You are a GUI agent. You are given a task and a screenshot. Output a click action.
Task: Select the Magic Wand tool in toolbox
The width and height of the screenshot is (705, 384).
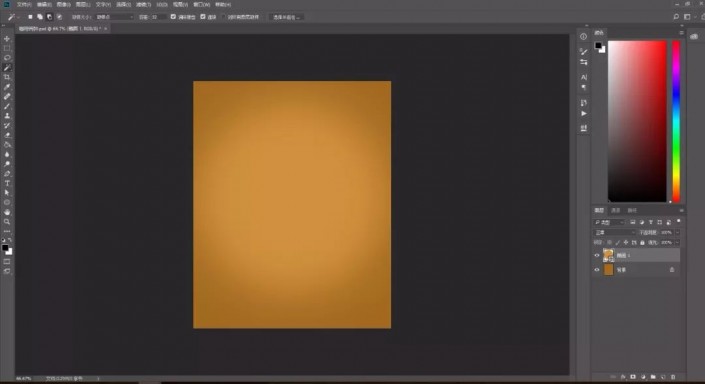click(x=7, y=67)
